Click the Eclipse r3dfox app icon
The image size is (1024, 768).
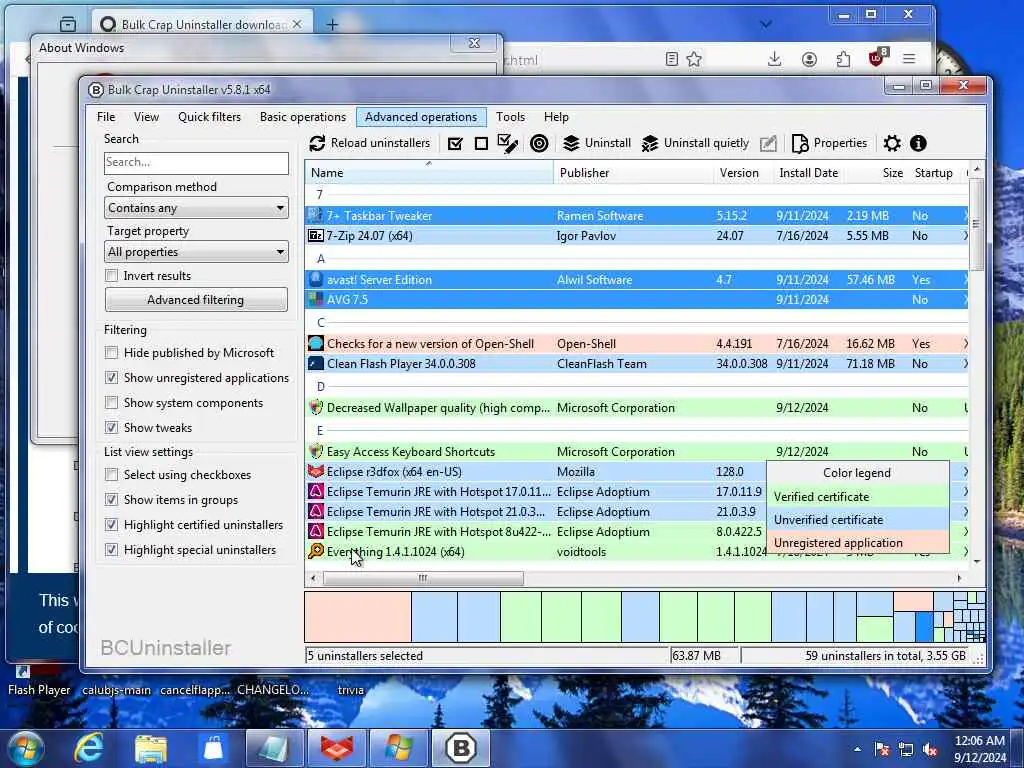[316, 472]
